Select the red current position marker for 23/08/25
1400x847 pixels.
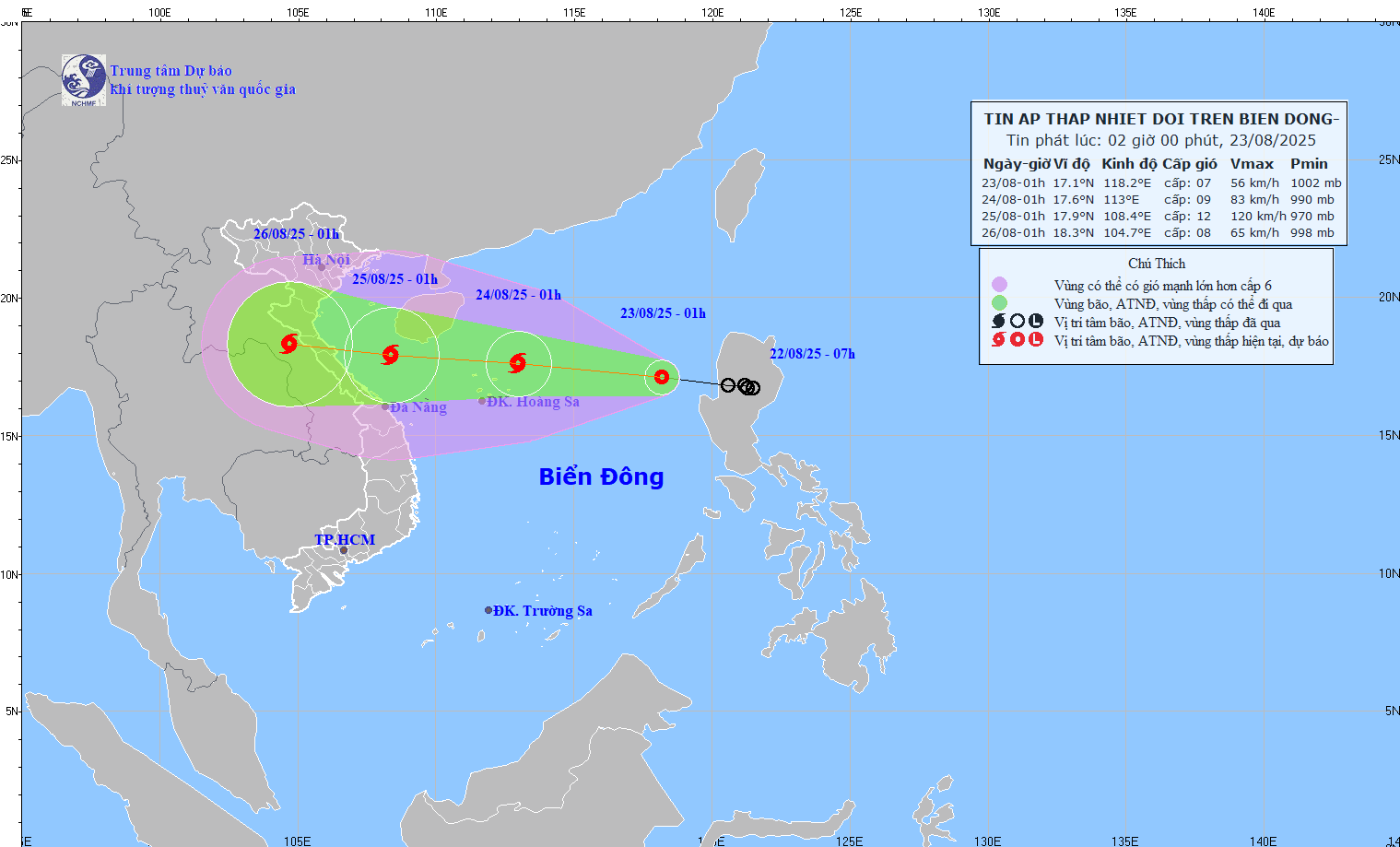pos(662,377)
